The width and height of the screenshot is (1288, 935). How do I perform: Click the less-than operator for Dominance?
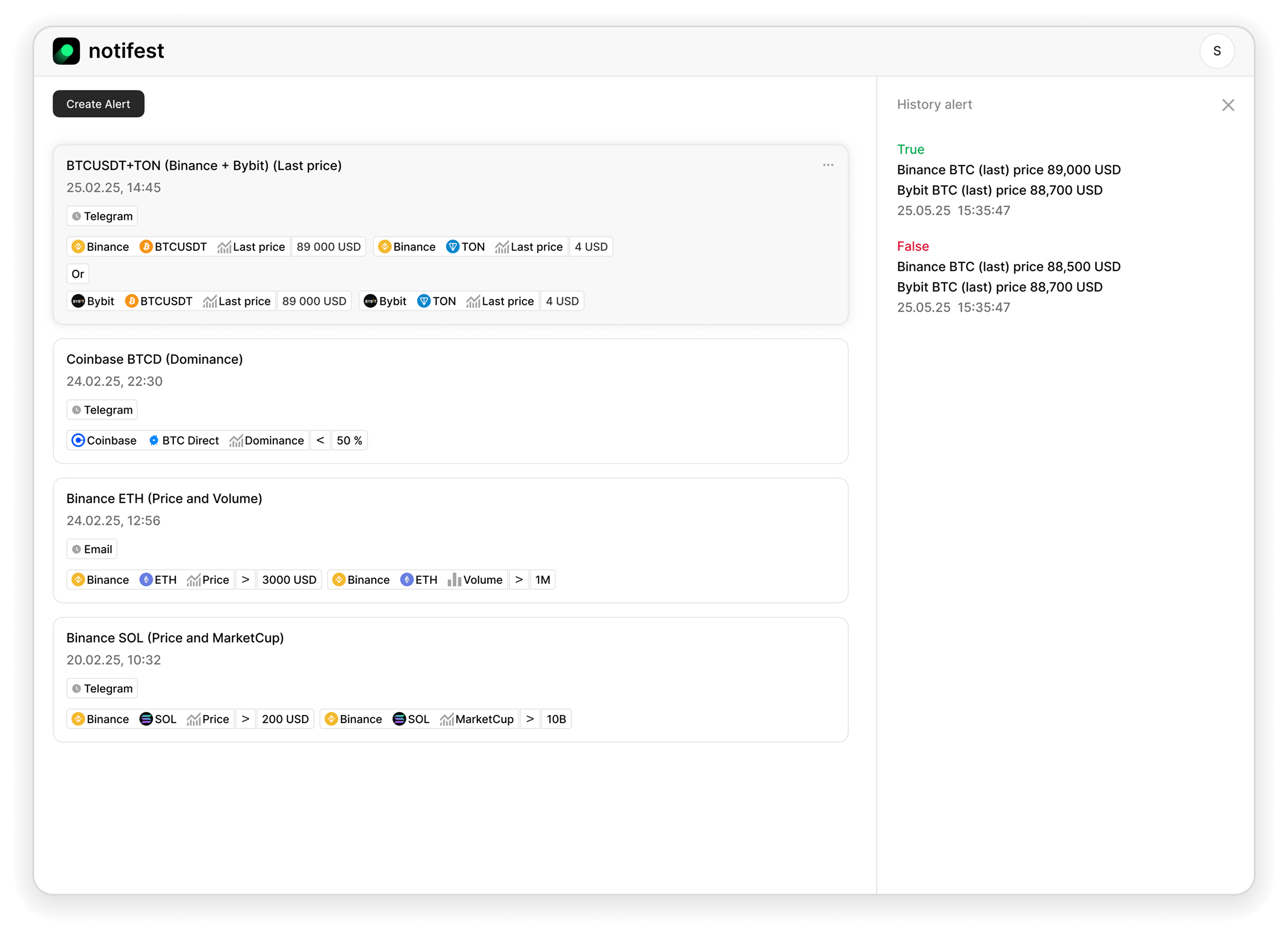tap(320, 440)
